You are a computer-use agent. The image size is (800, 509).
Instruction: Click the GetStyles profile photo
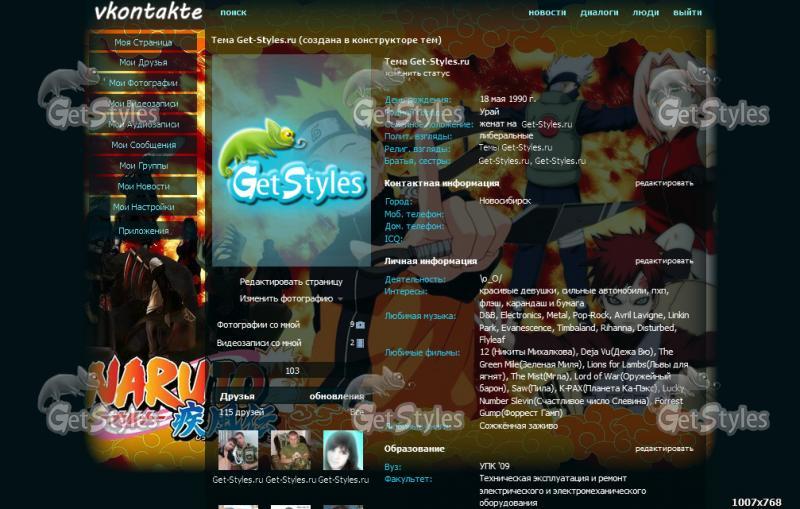click(291, 161)
